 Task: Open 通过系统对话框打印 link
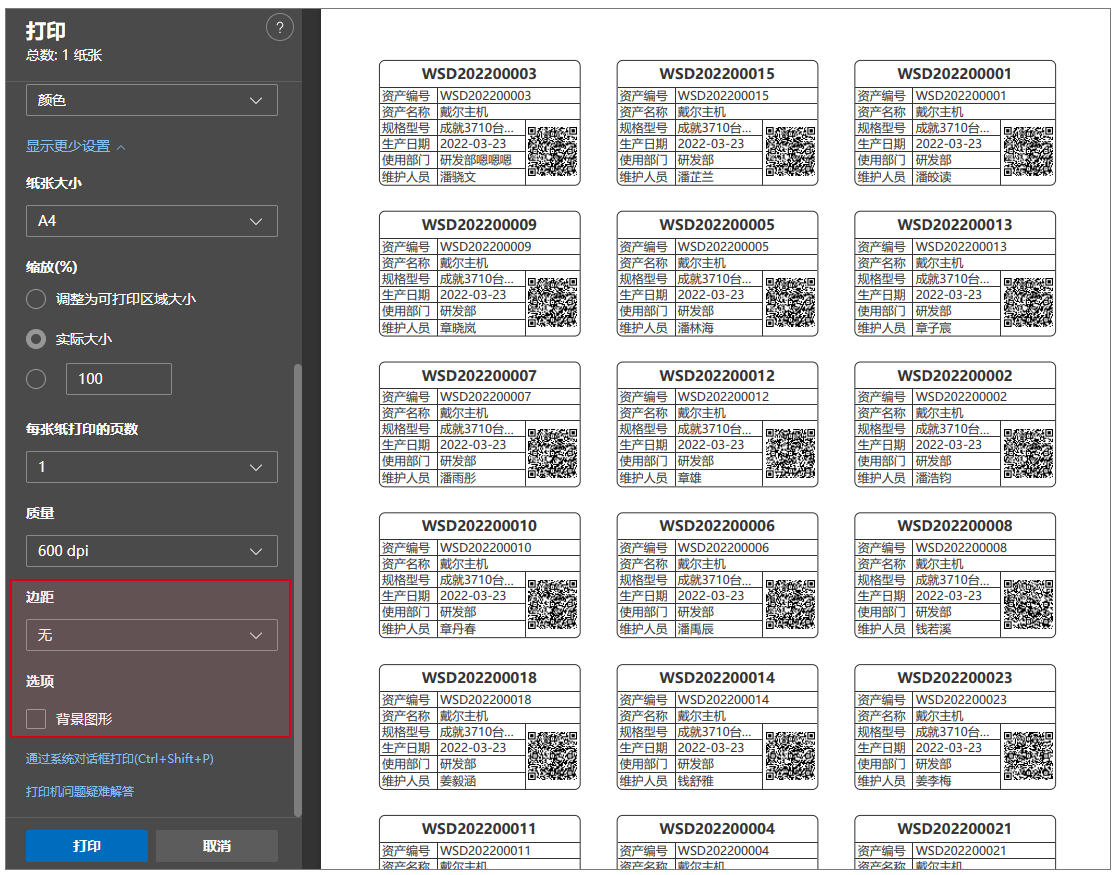coord(119,759)
